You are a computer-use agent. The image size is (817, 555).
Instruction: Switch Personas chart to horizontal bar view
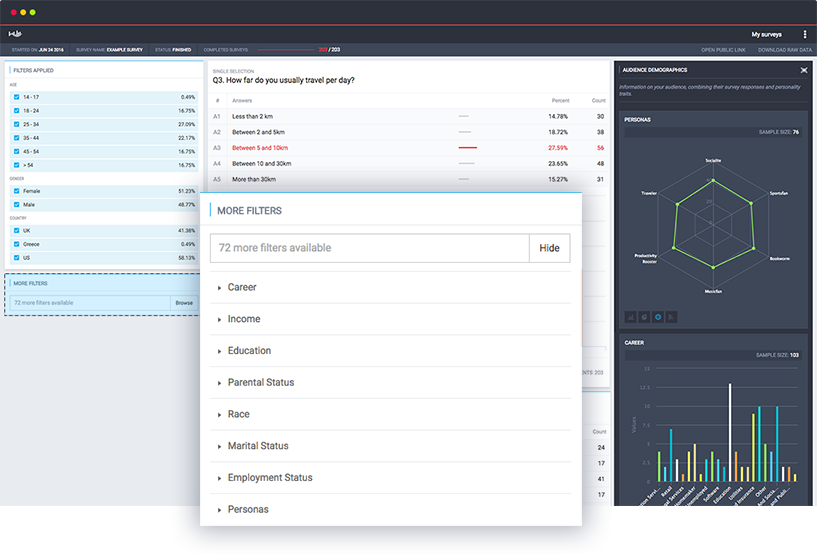(671, 317)
